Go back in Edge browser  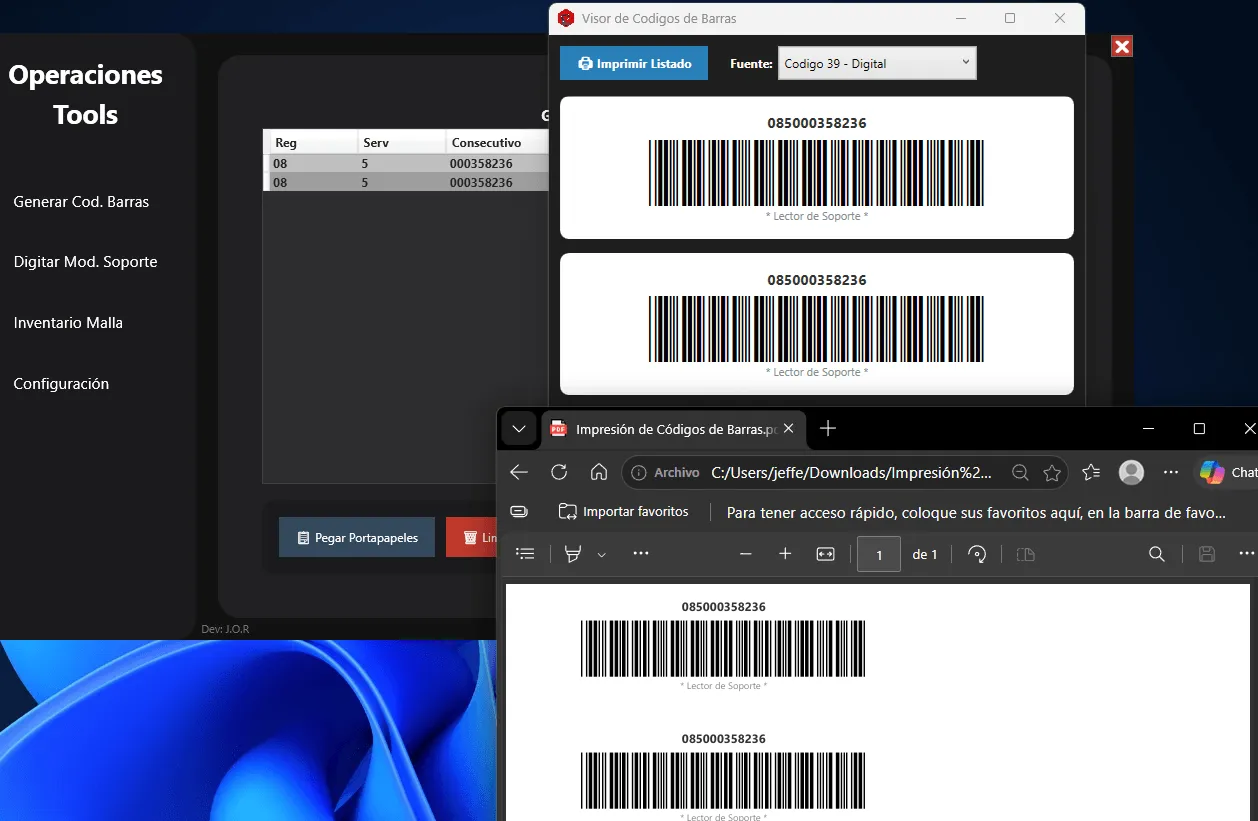point(518,472)
